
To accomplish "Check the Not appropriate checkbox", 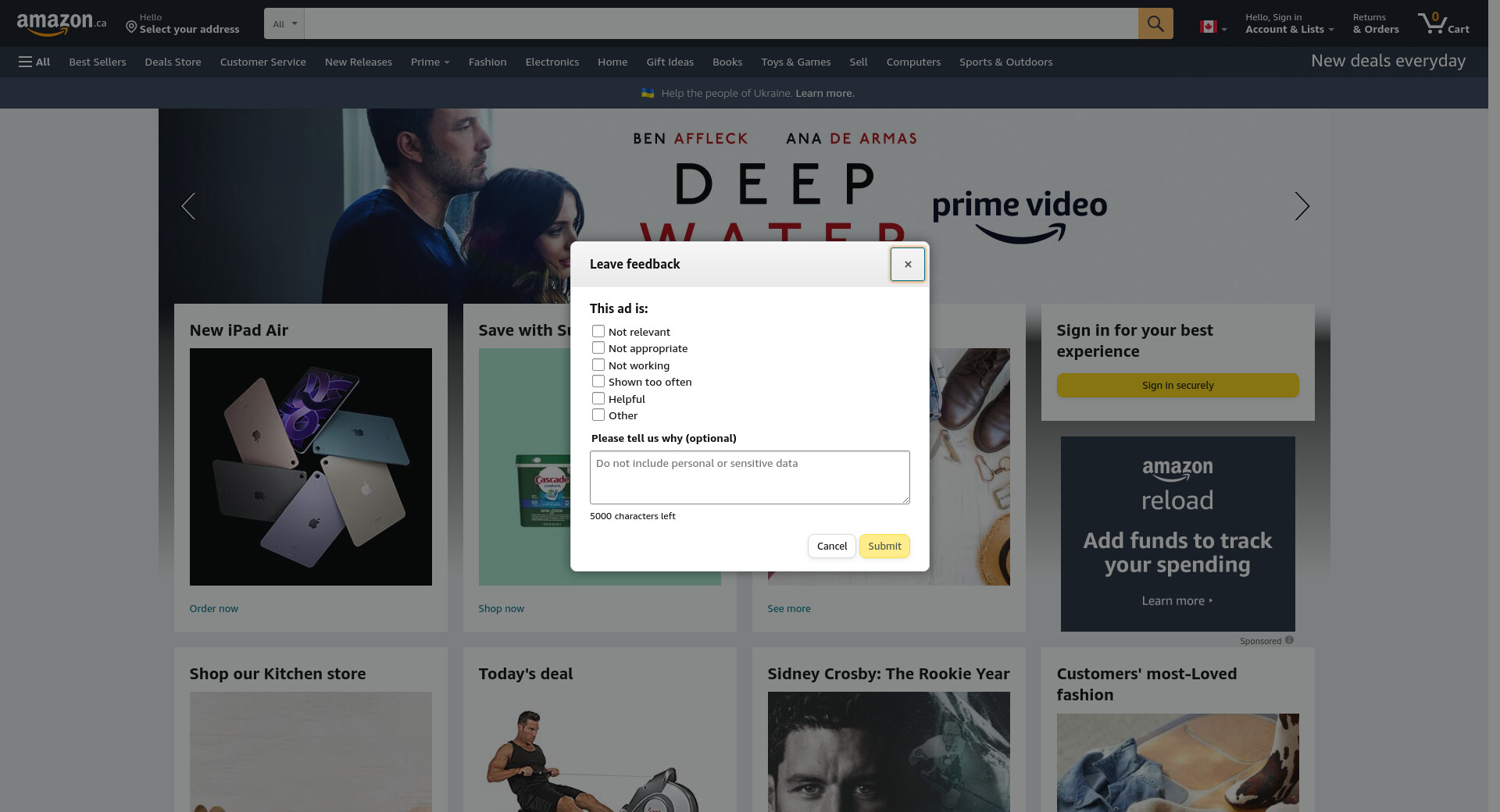I will click(x=598, y=348).
